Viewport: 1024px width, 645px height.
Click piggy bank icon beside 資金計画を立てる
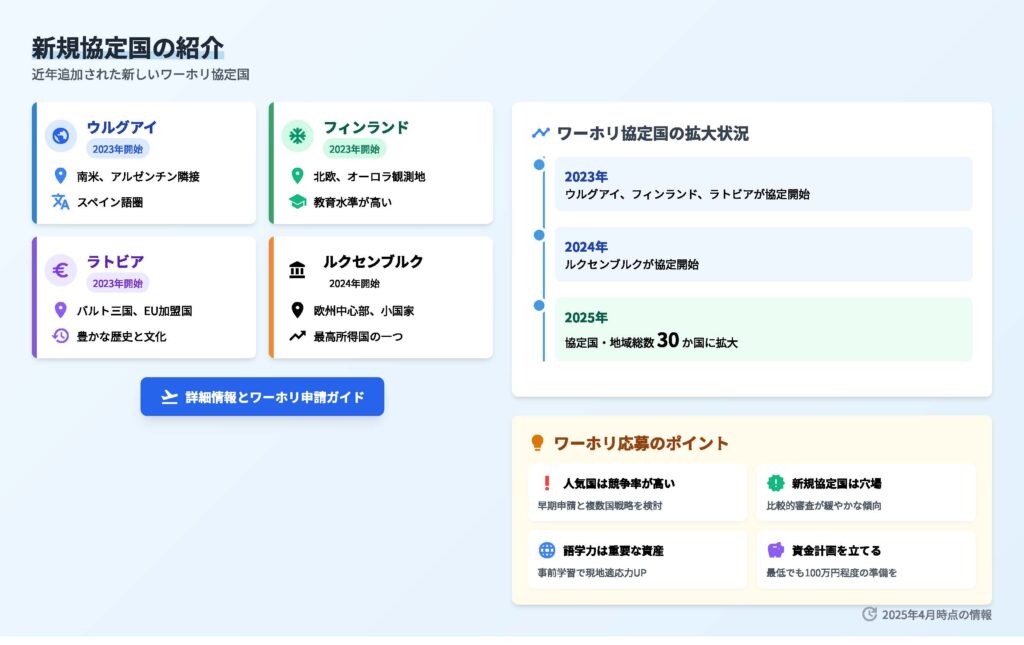(775, 550)
